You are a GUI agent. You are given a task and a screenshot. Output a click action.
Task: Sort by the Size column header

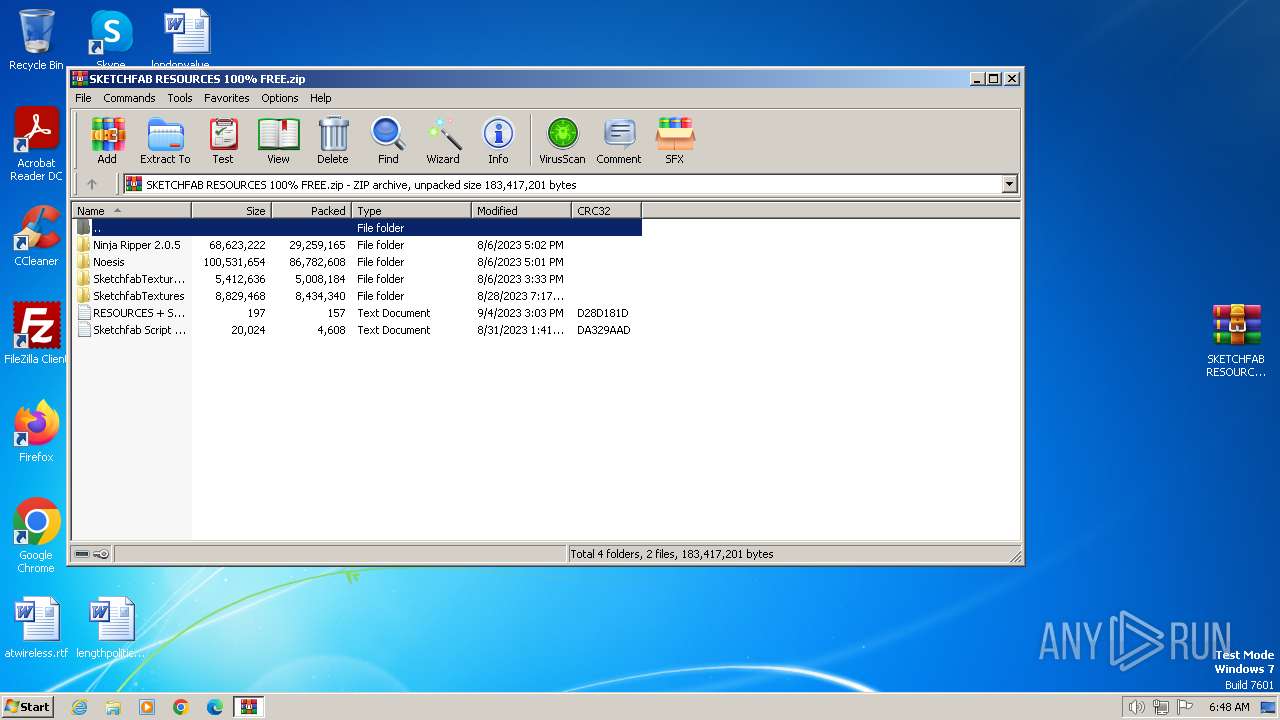tap(231, 211)
